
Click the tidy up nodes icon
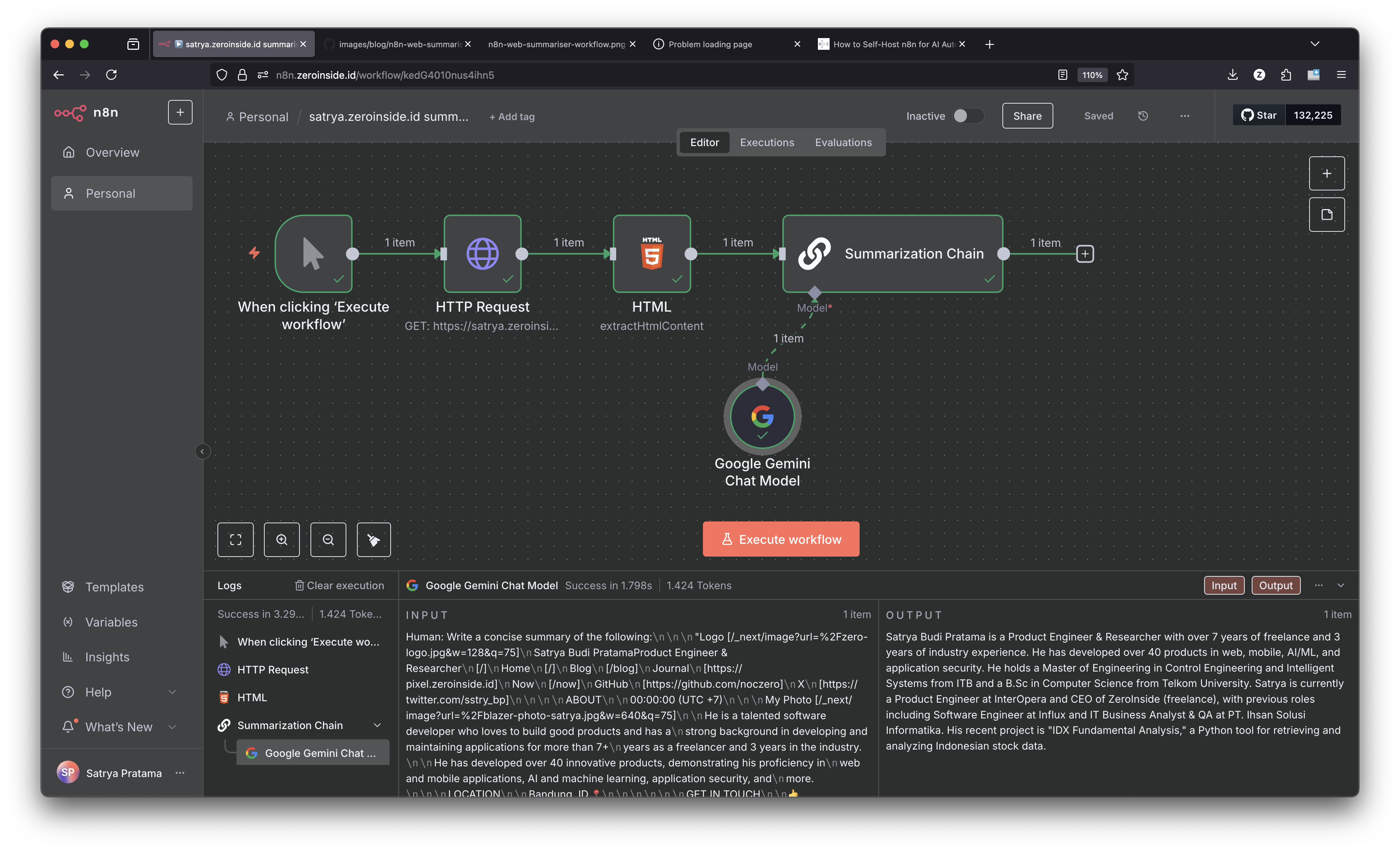click(x=373, y=539)
